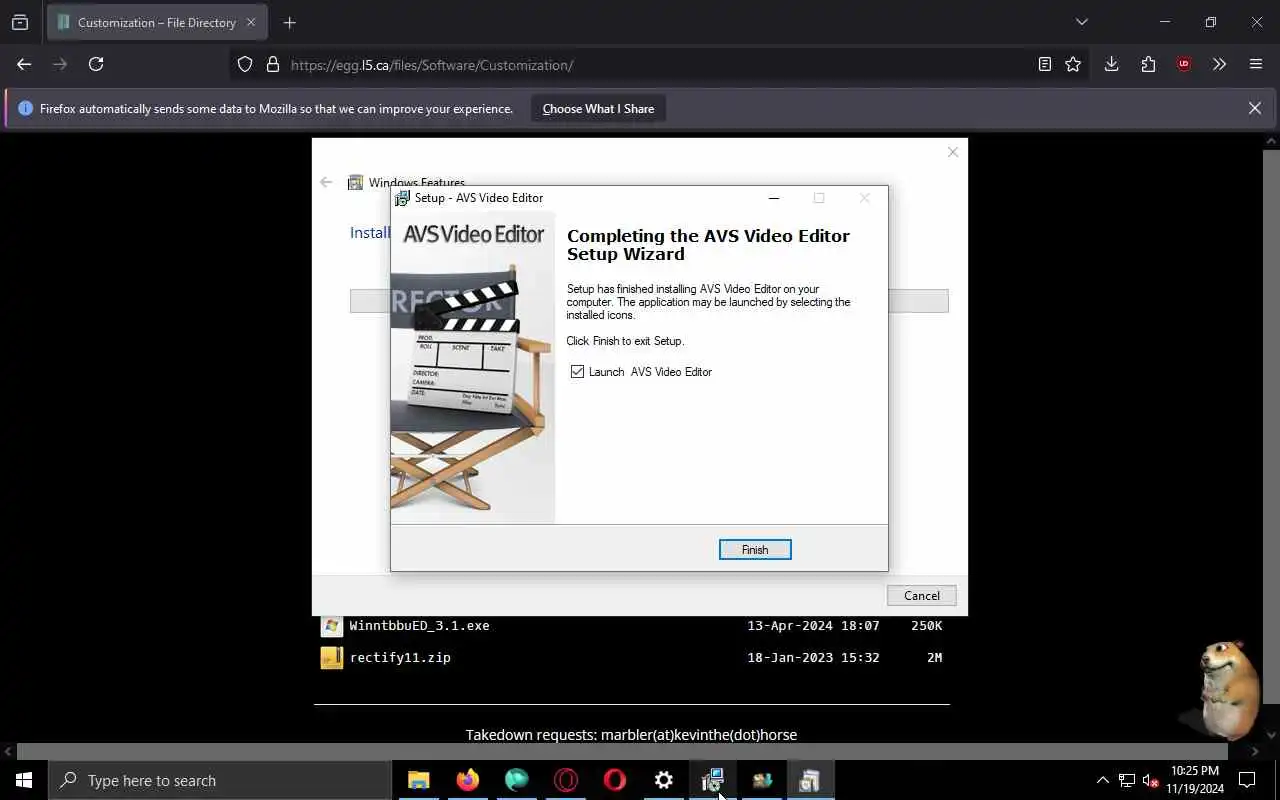Dismiss the Firefox data notification bar
Viewport: 1280px width, 800px height.
[x=1254, y=108]
